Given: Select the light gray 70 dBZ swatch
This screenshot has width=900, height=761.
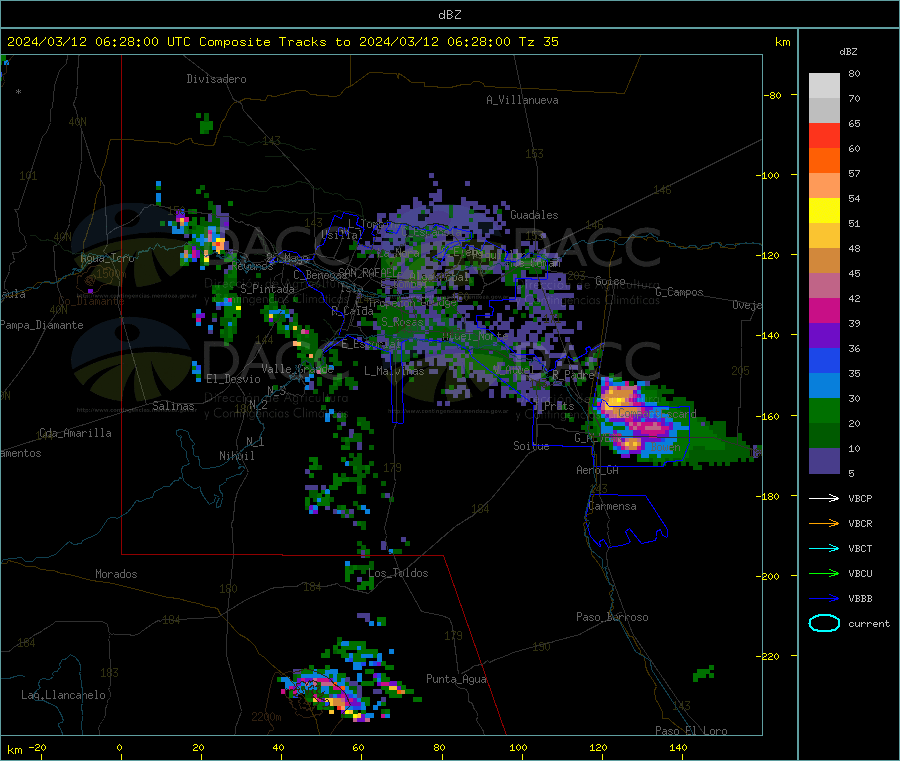Looking at the screenshot, I should point(824,86).
